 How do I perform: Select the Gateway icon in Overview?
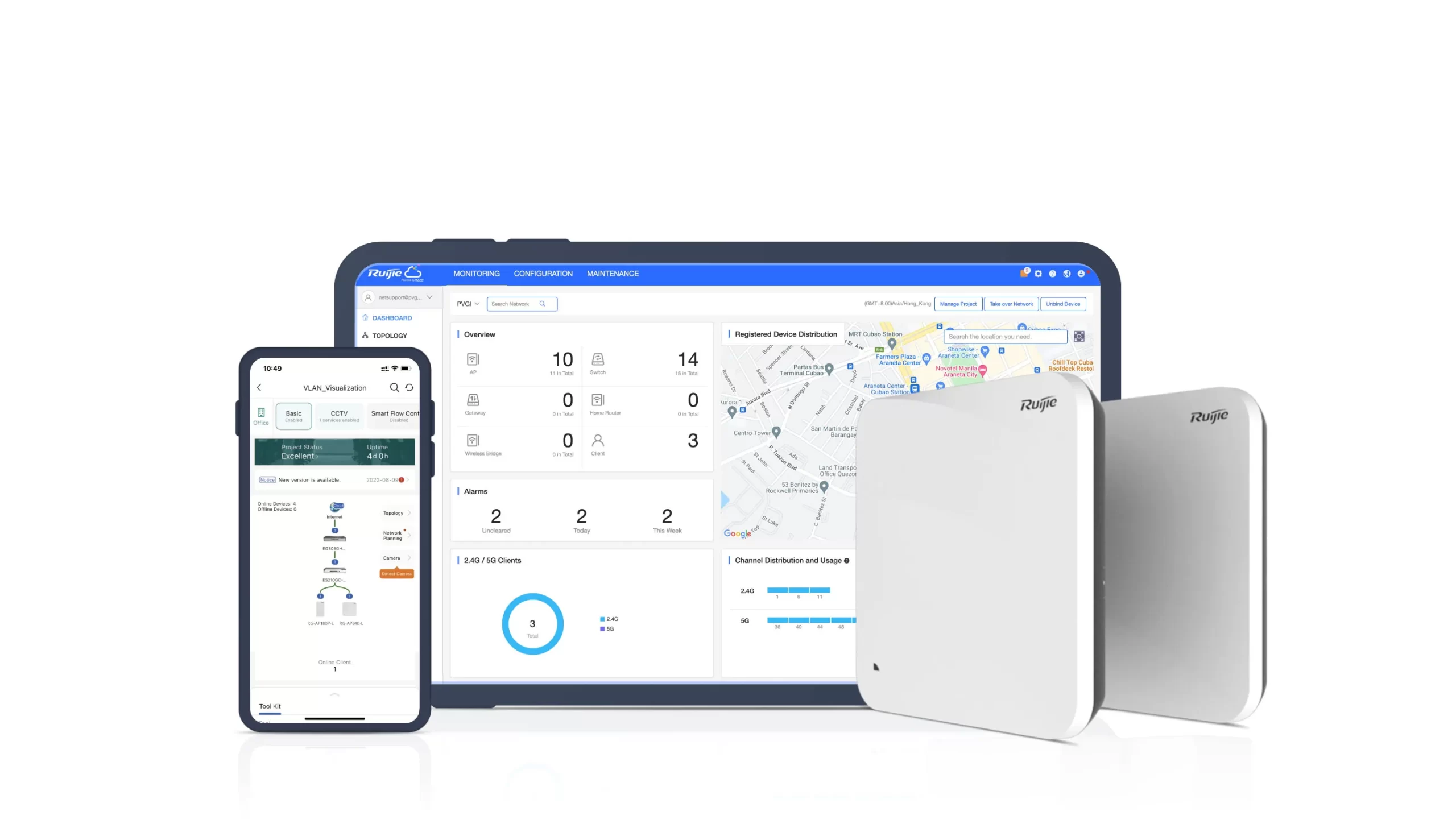(472, 398)
